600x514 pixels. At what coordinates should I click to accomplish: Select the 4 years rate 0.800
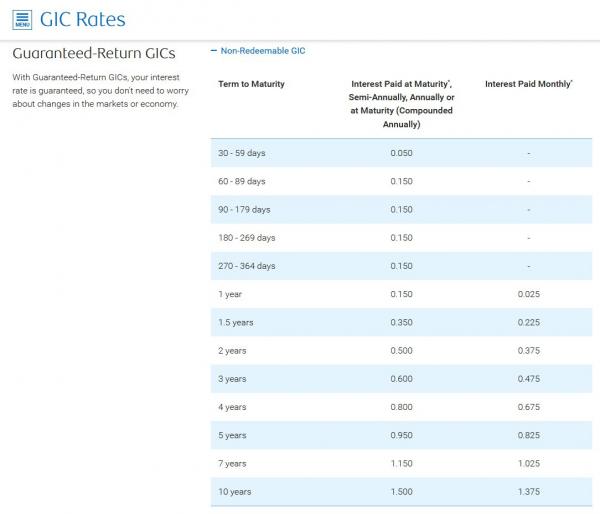pyautogui.click(x=401, y=407)
